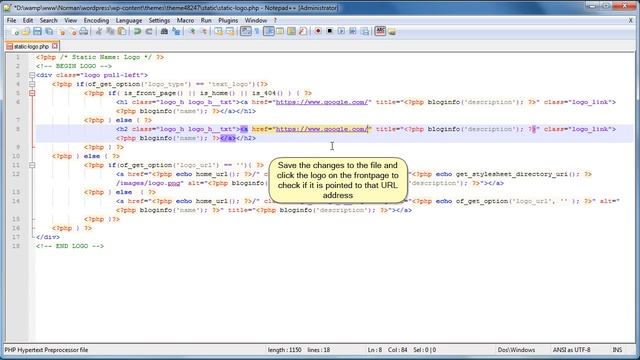The width and height of the screenshot is (640, 360).
Task: Click the Redo toolbar icon
Action: 149,31
